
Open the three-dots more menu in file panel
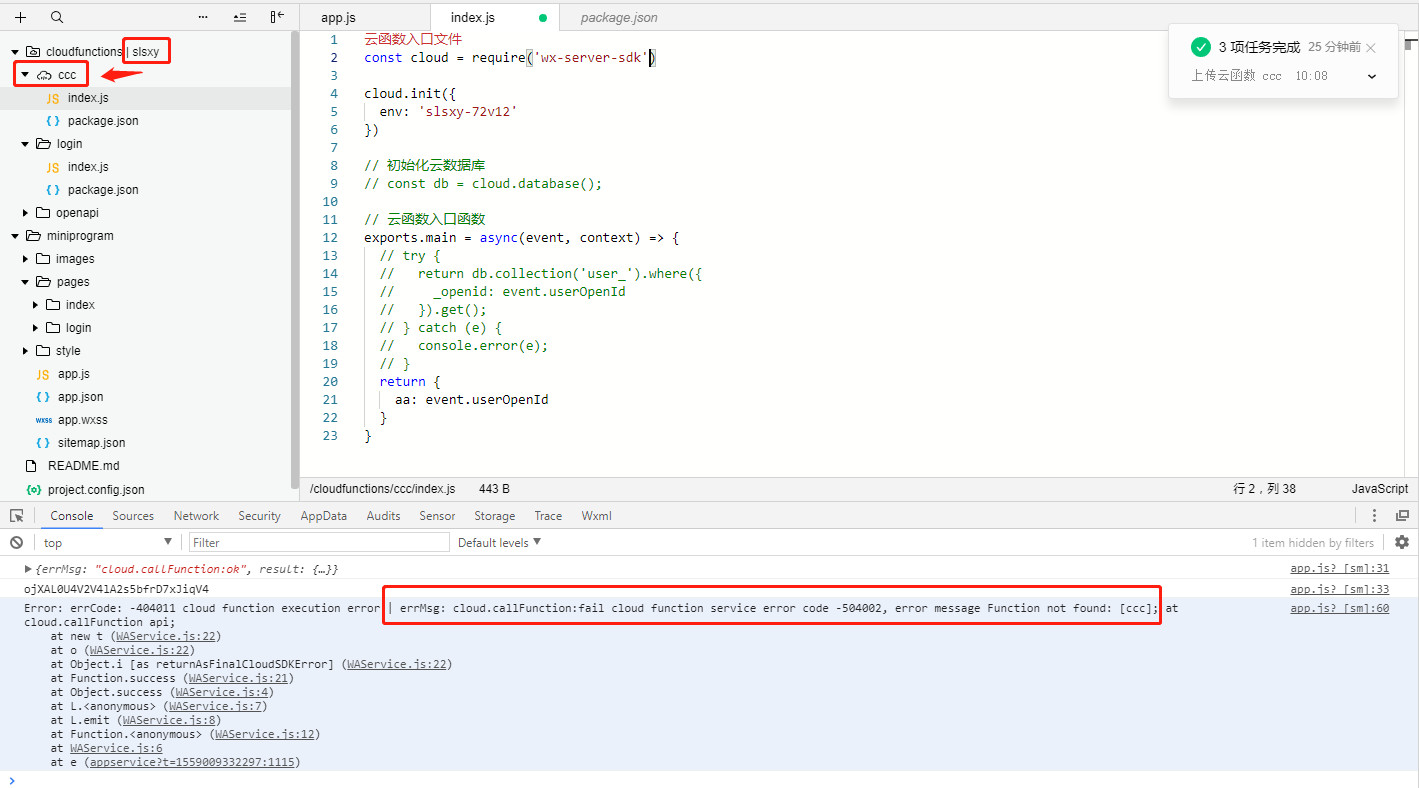click(203, 17)
